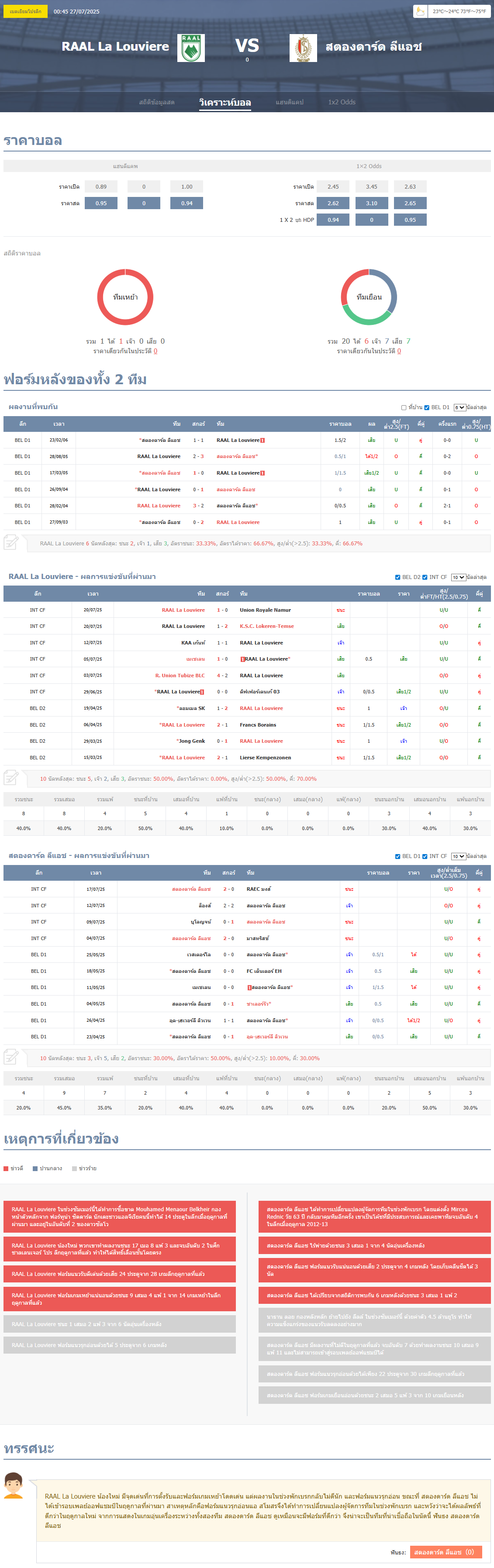The image size is (494, 1568).
Task: Switch to the แฮนดิแคป tab
Action: pyautogui.click(x=289, y=102)
